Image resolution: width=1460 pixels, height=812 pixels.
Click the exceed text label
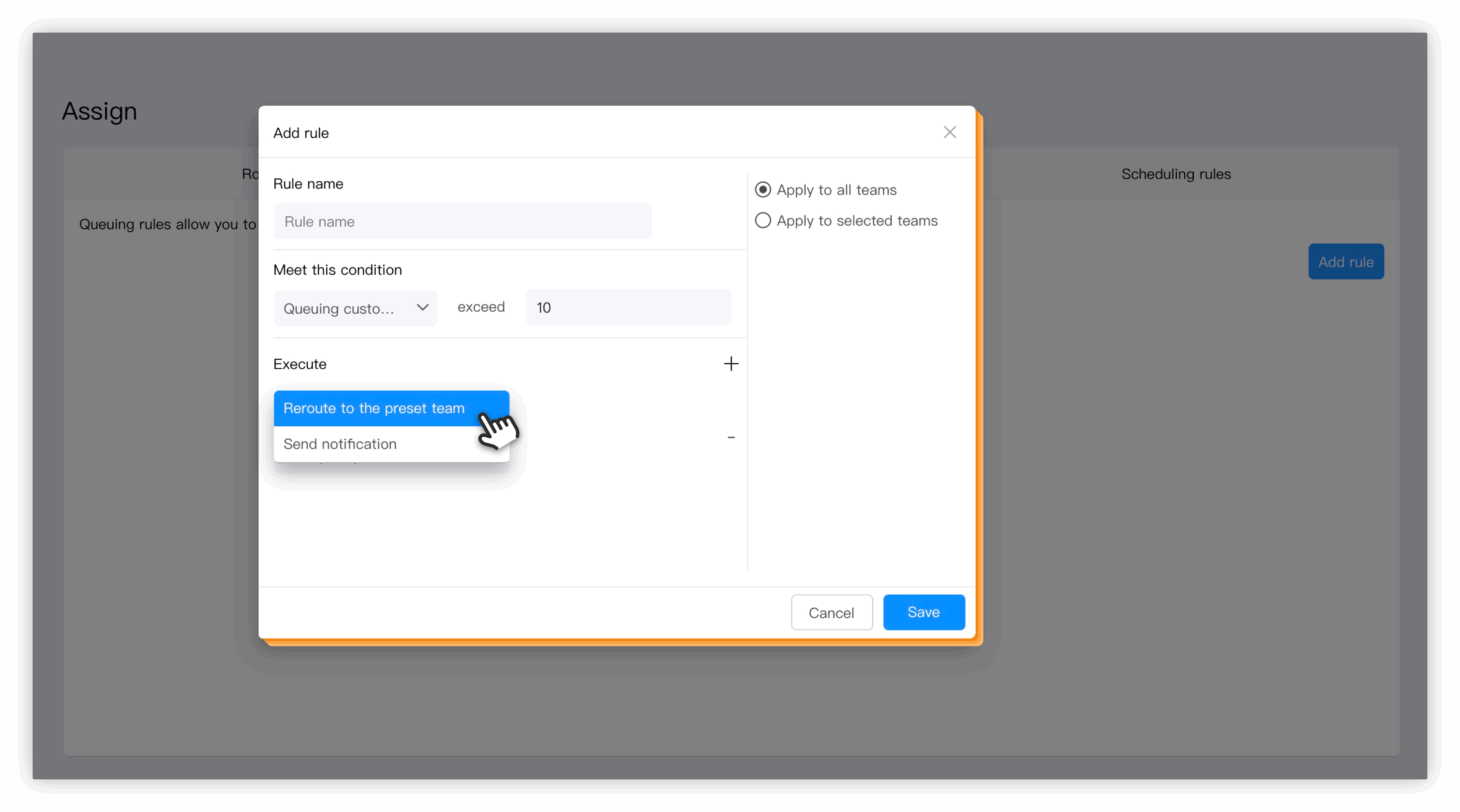point(481,307)
